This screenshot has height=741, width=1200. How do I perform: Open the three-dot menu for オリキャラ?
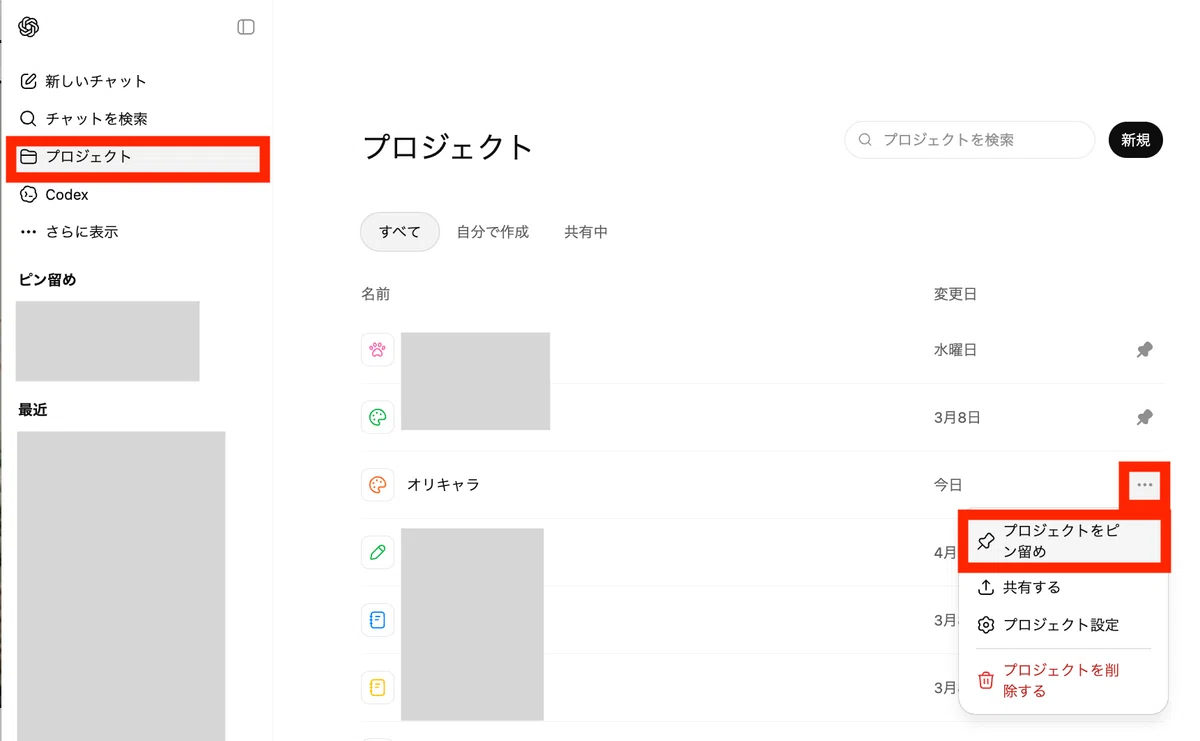point(1145,485)
